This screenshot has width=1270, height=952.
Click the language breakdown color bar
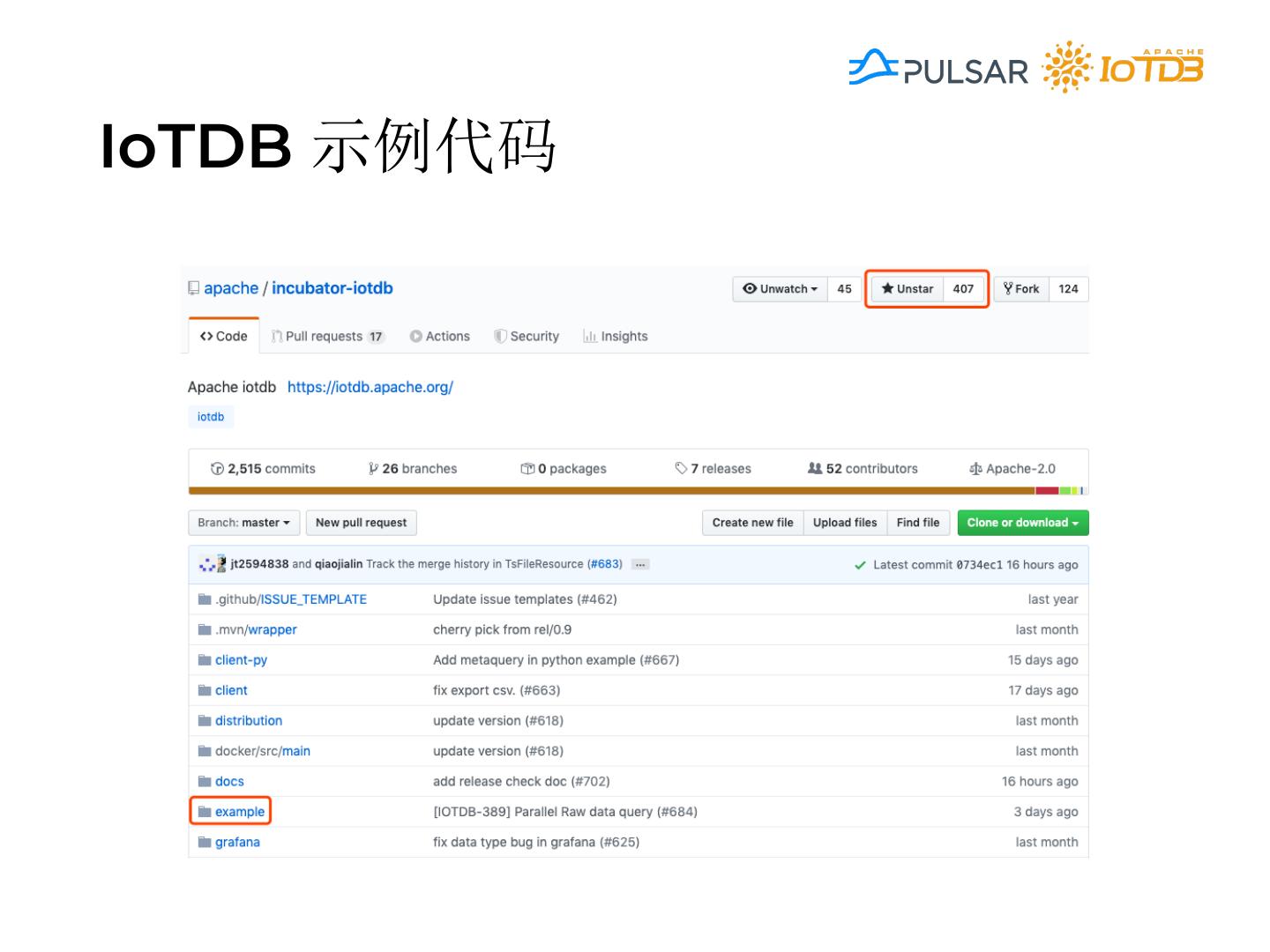pos(639,491)
